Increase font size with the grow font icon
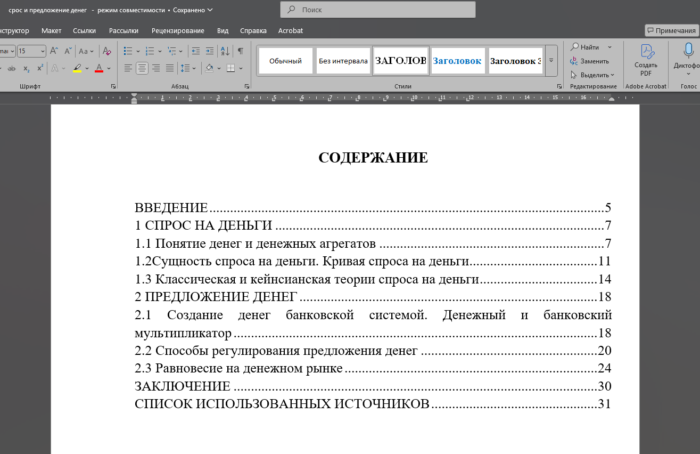This screenshot has width=700, height=454. [54, 51]
